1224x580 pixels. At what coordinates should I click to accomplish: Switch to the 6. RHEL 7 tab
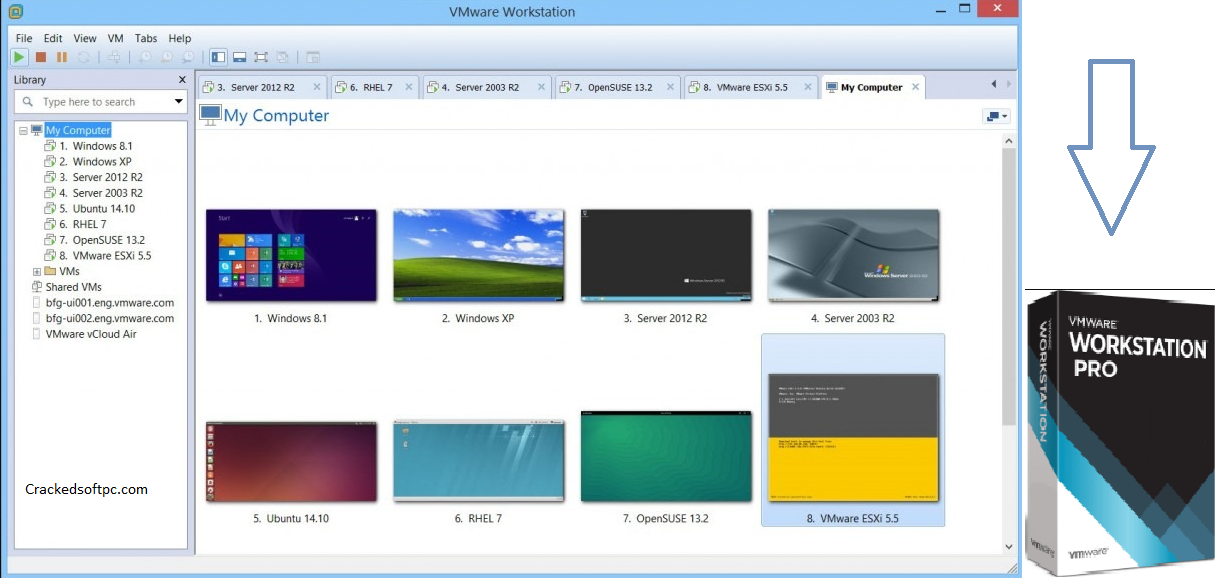(374, 88)
